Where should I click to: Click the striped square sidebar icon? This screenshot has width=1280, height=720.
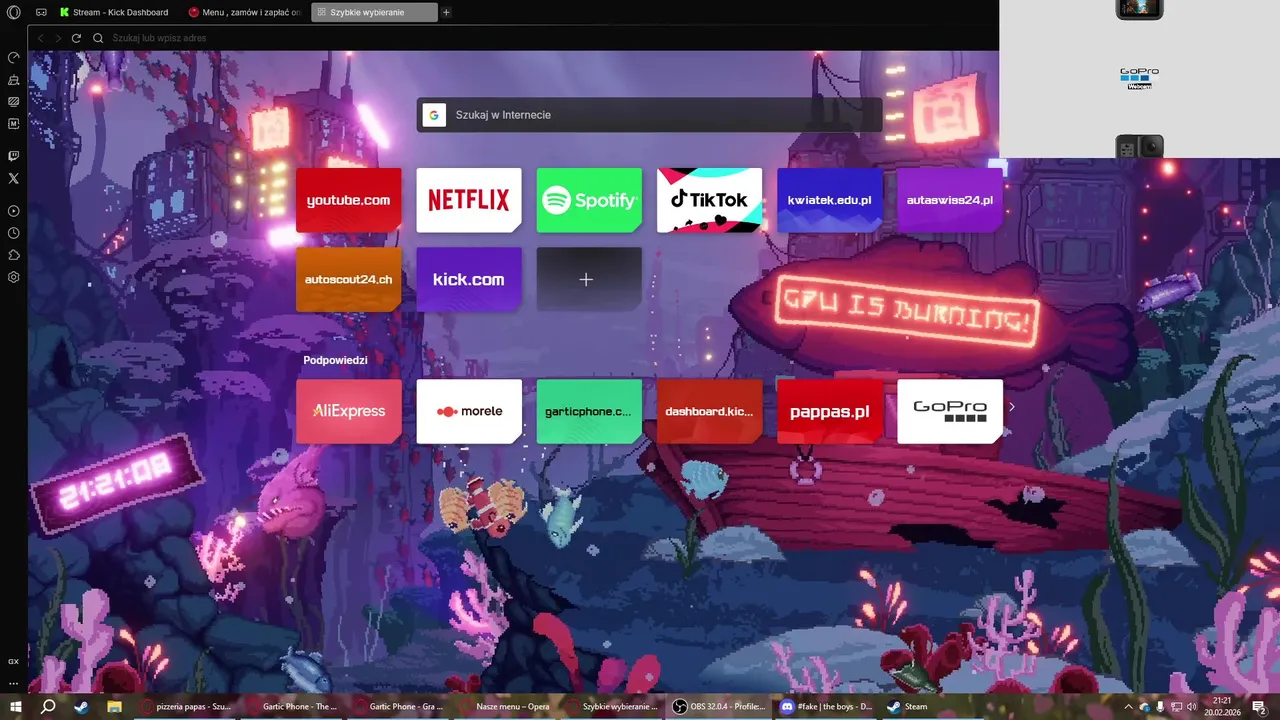(x=14, y=102)
